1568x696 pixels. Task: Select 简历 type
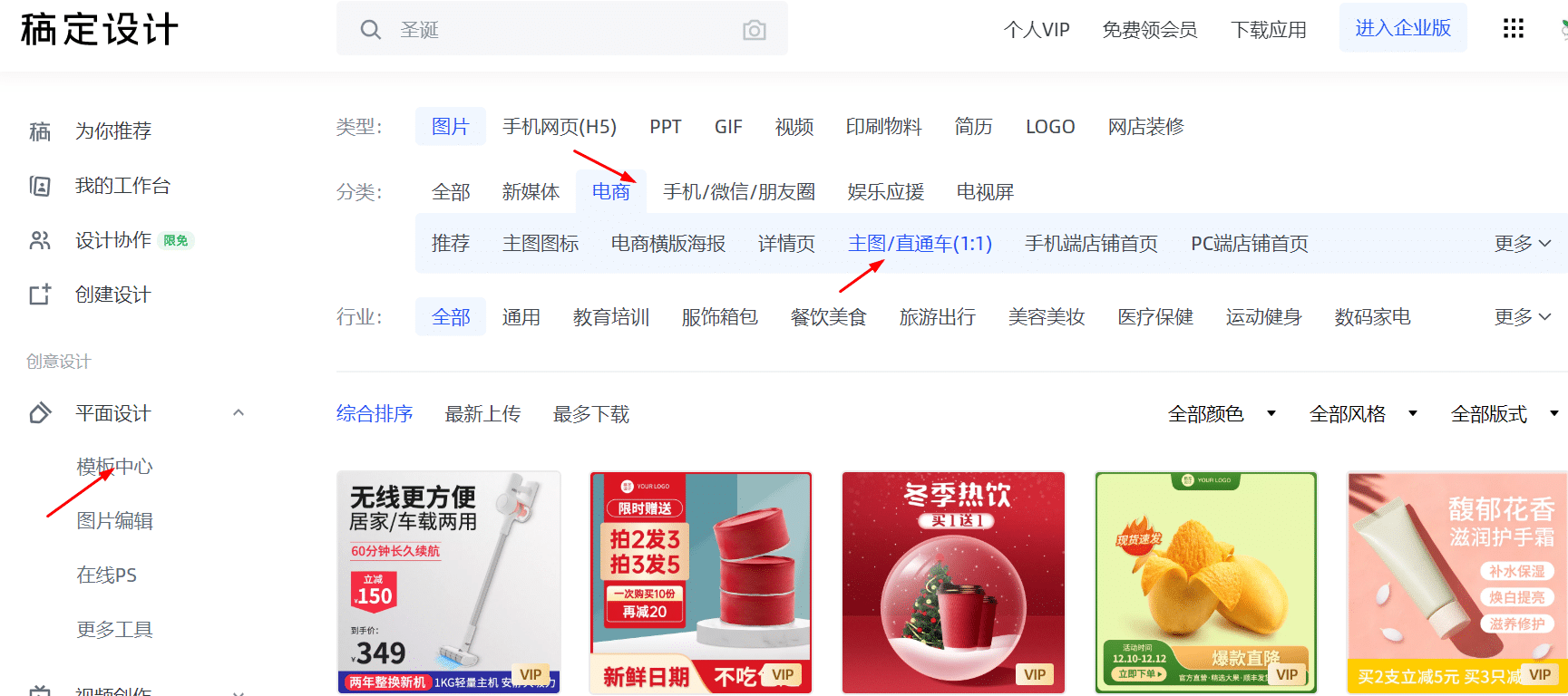point(973,127)
